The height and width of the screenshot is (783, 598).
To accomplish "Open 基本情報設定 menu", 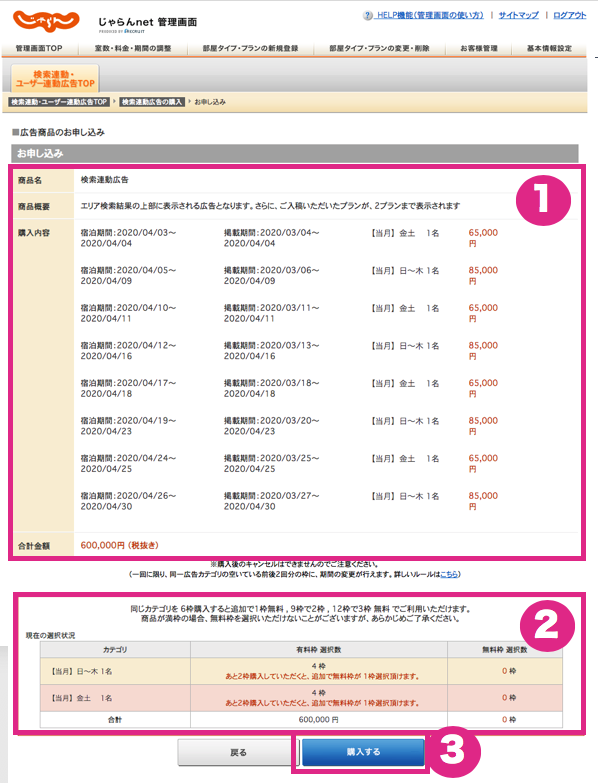I will click(549, 48).
